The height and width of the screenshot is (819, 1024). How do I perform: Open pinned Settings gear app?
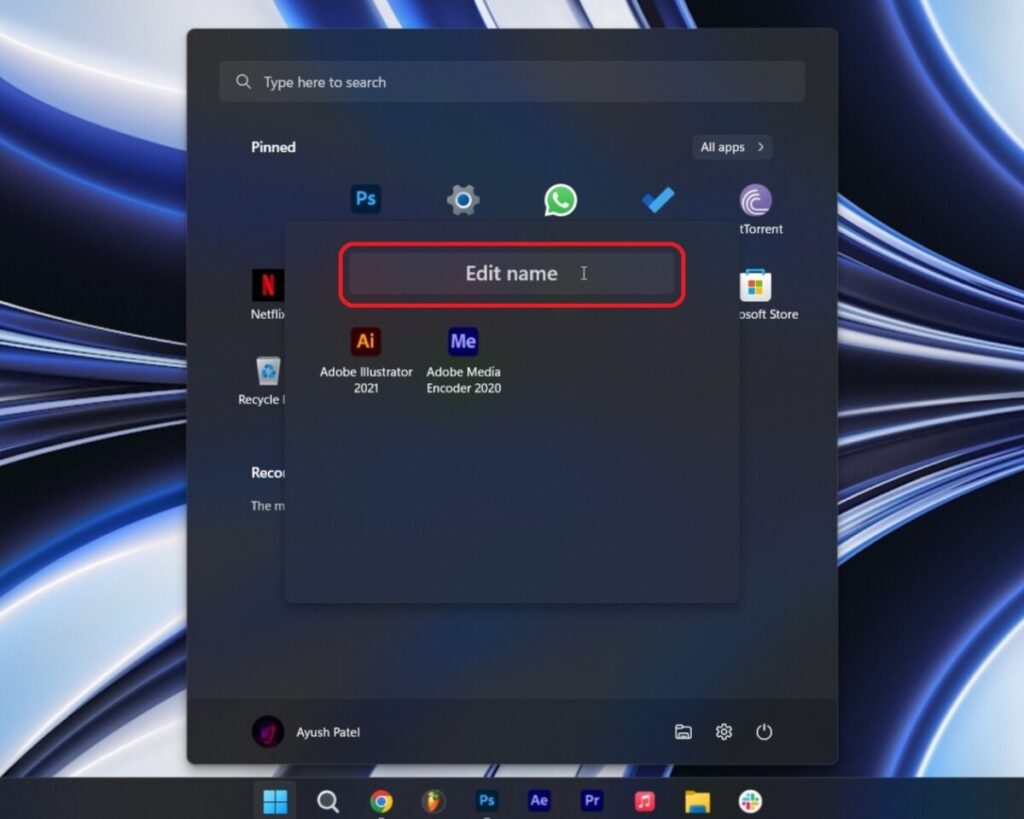[463, 200]
